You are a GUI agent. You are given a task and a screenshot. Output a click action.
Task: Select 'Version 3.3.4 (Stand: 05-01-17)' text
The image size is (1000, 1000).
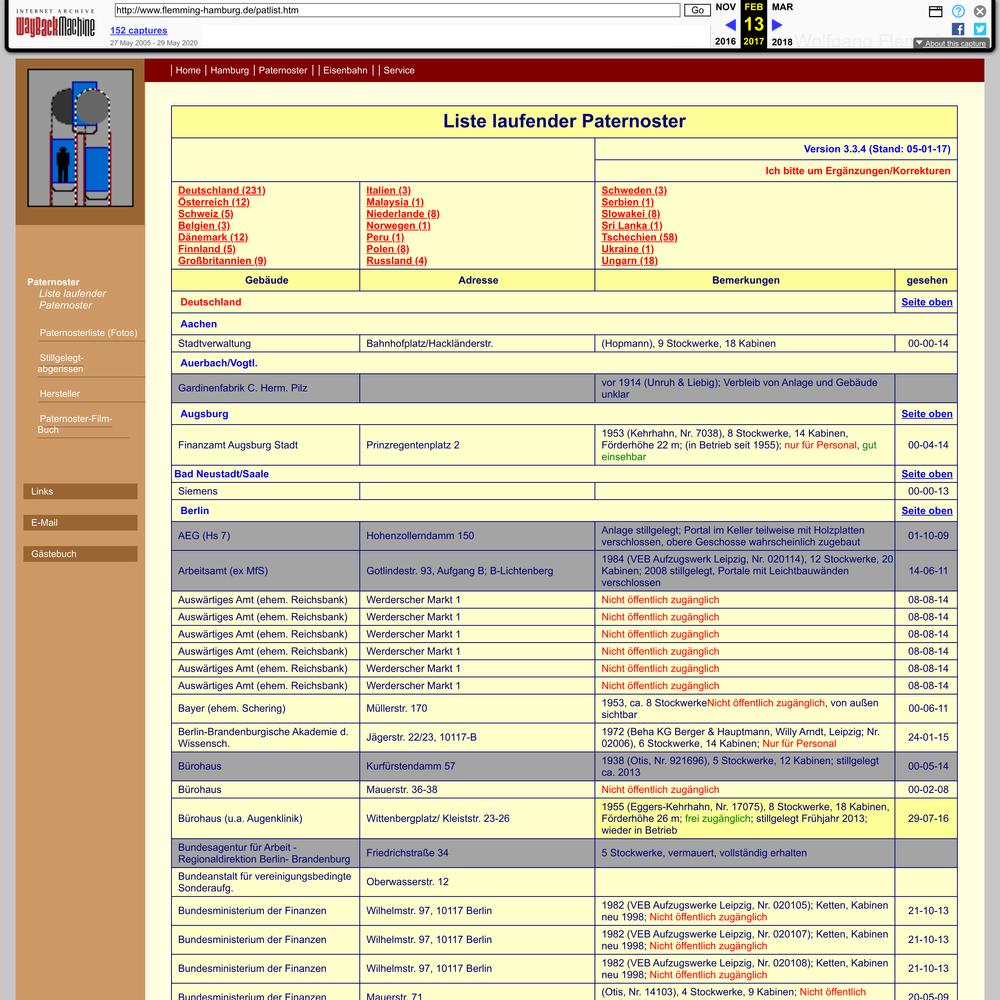coord(877,149)
